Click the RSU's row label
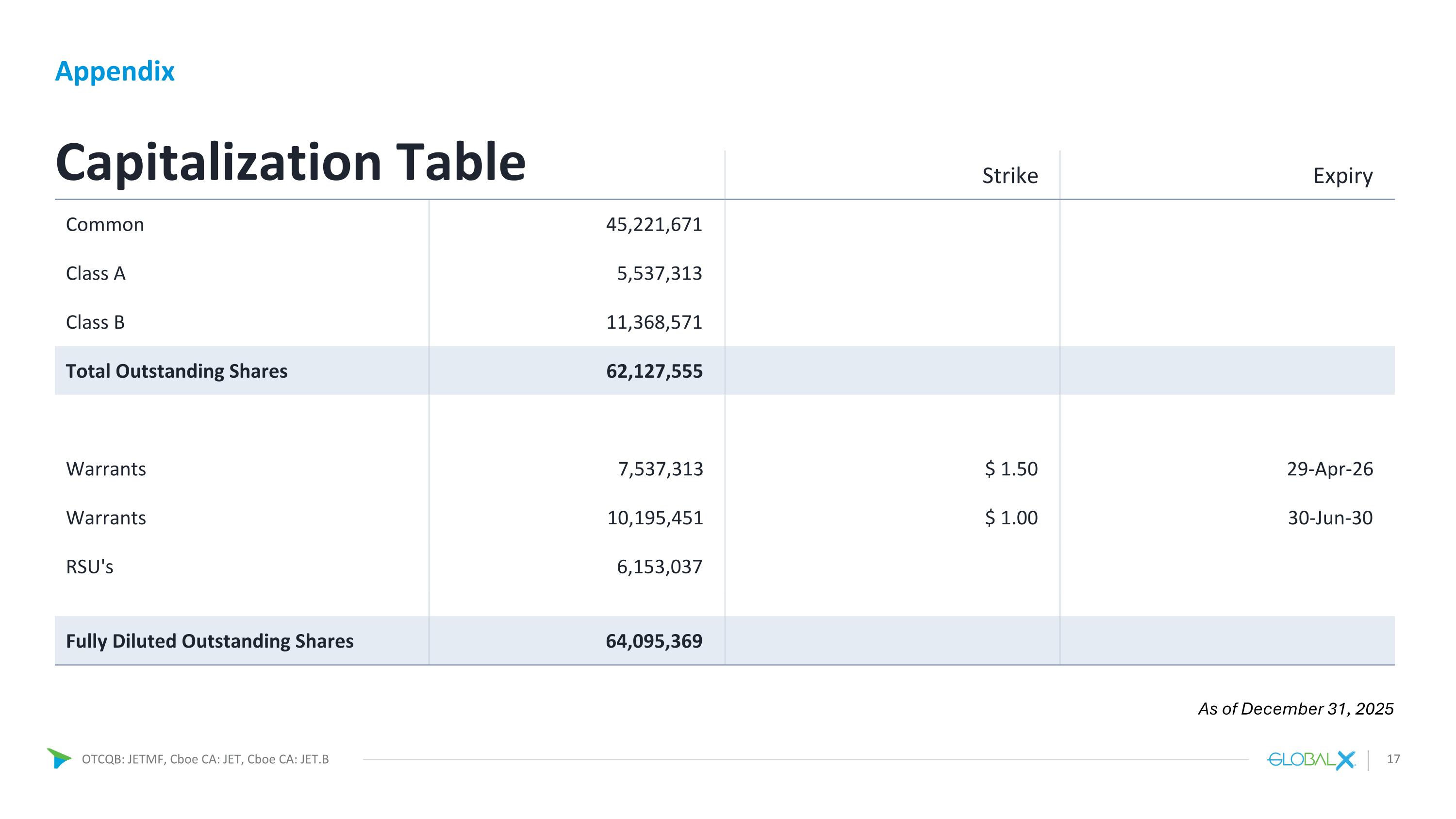Screen dimensions: 1456x819 89,567
